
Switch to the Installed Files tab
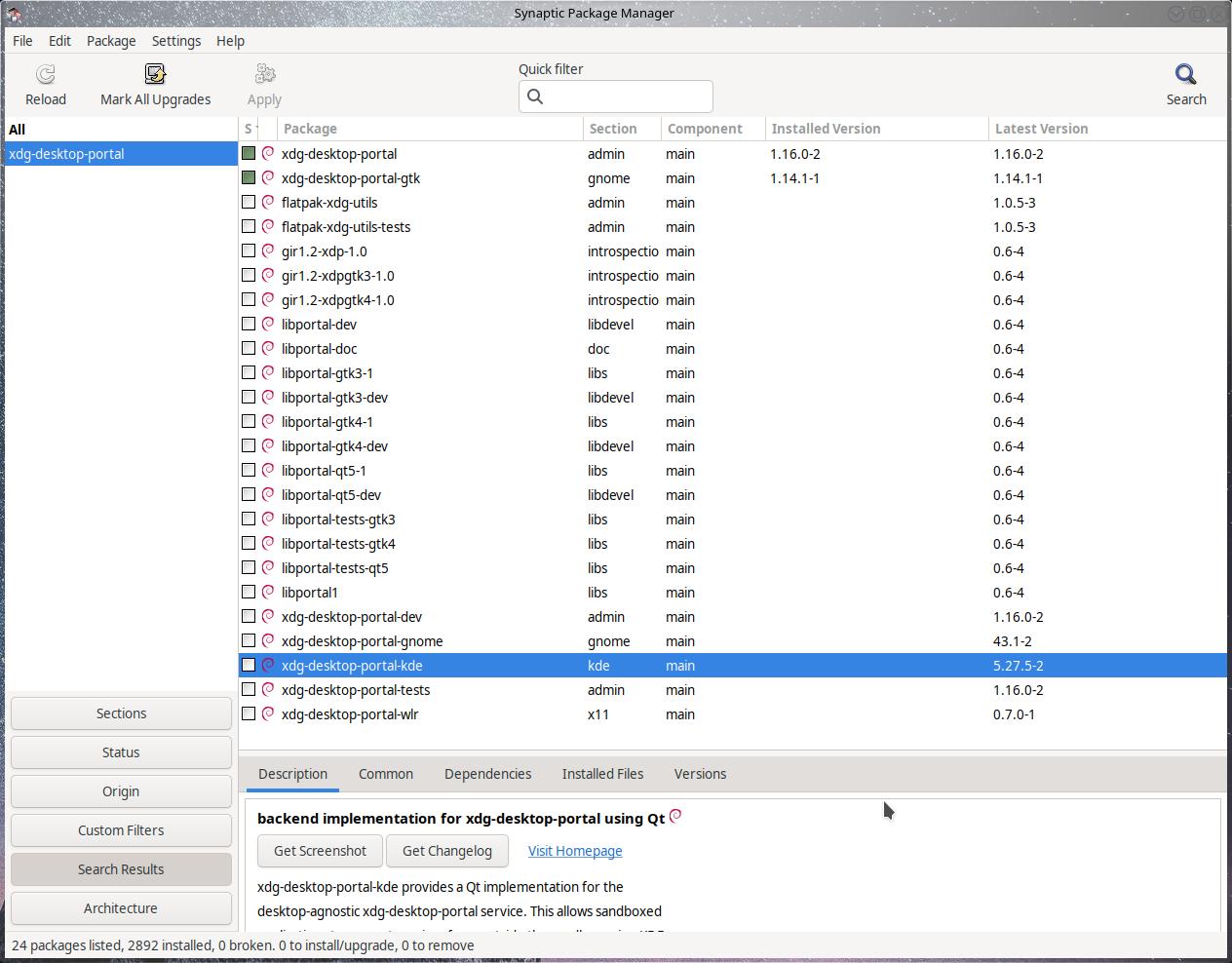point(602,774)
